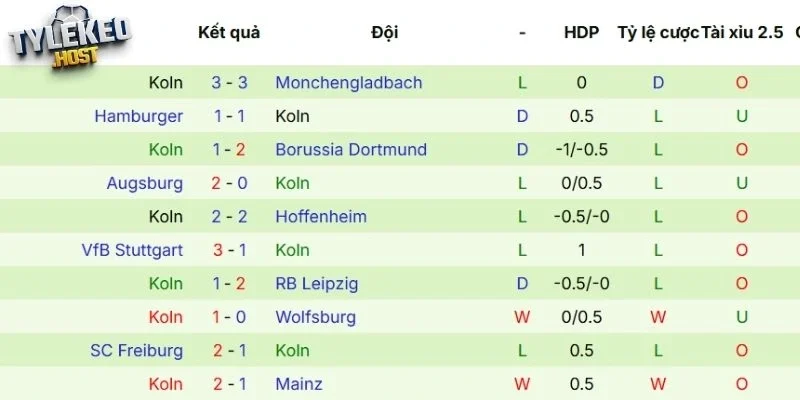Open the Hamburger team link
Viewport: 800px width, 400px height.
point(139,116)
